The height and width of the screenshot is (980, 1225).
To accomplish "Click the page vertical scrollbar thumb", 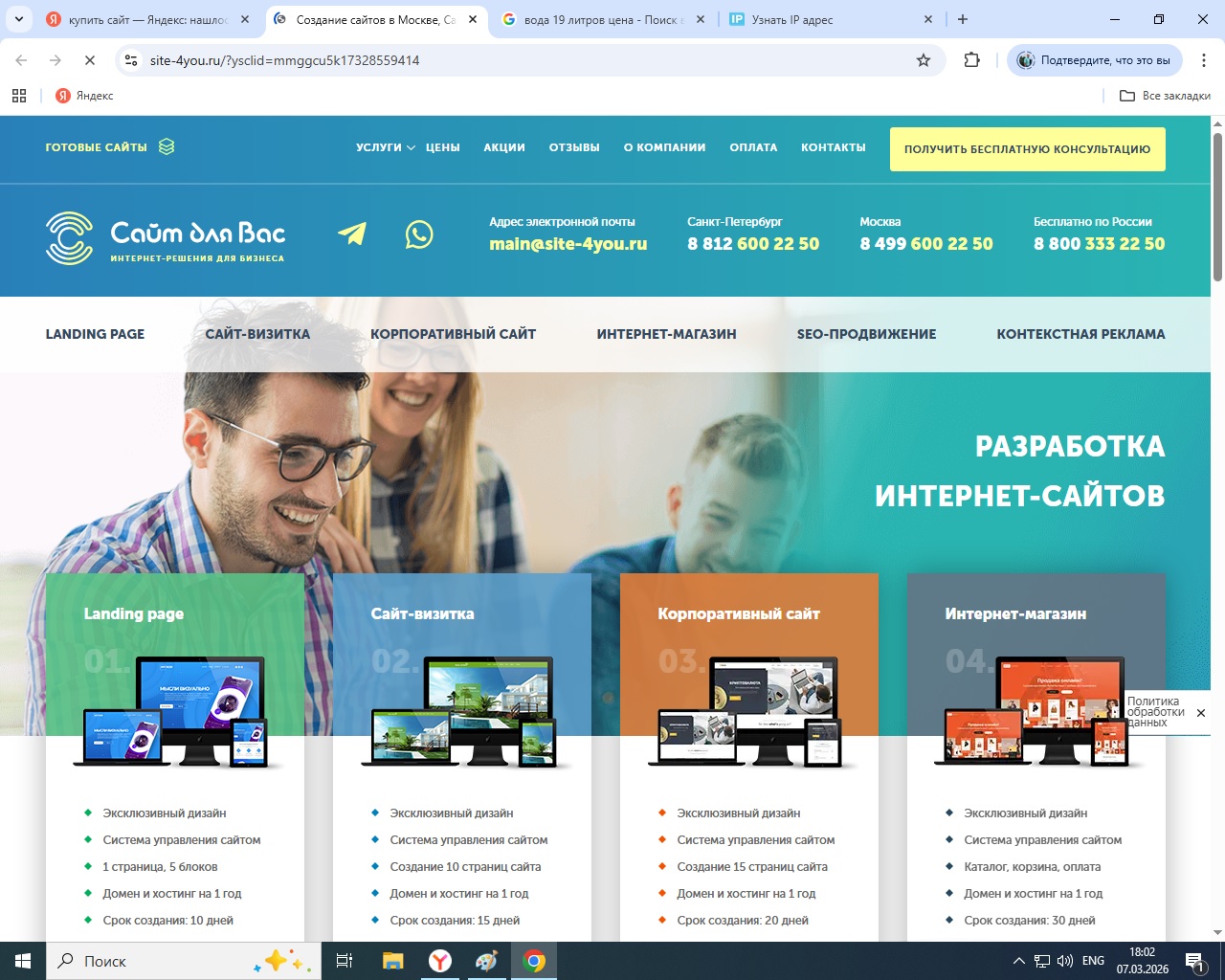I will (x=1217, y=207).
